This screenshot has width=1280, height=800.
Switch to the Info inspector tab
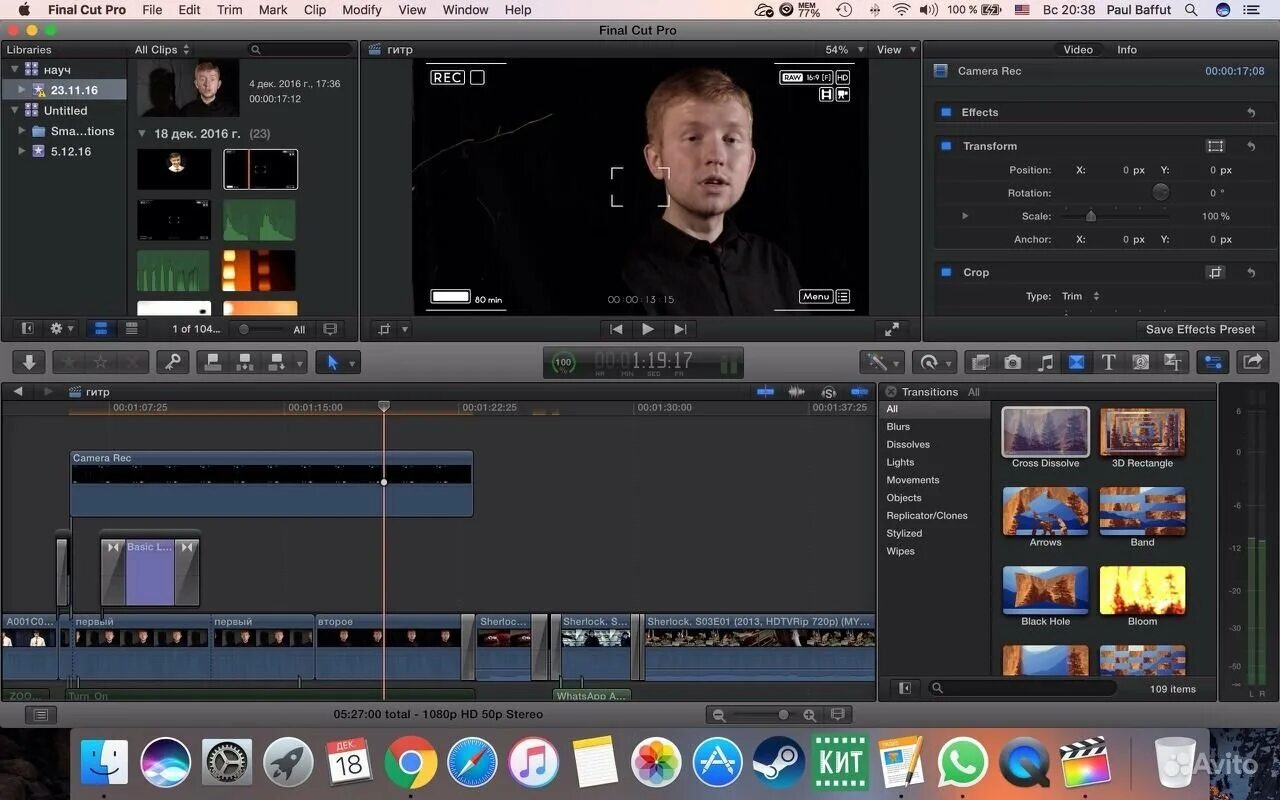click(1127, 49)
